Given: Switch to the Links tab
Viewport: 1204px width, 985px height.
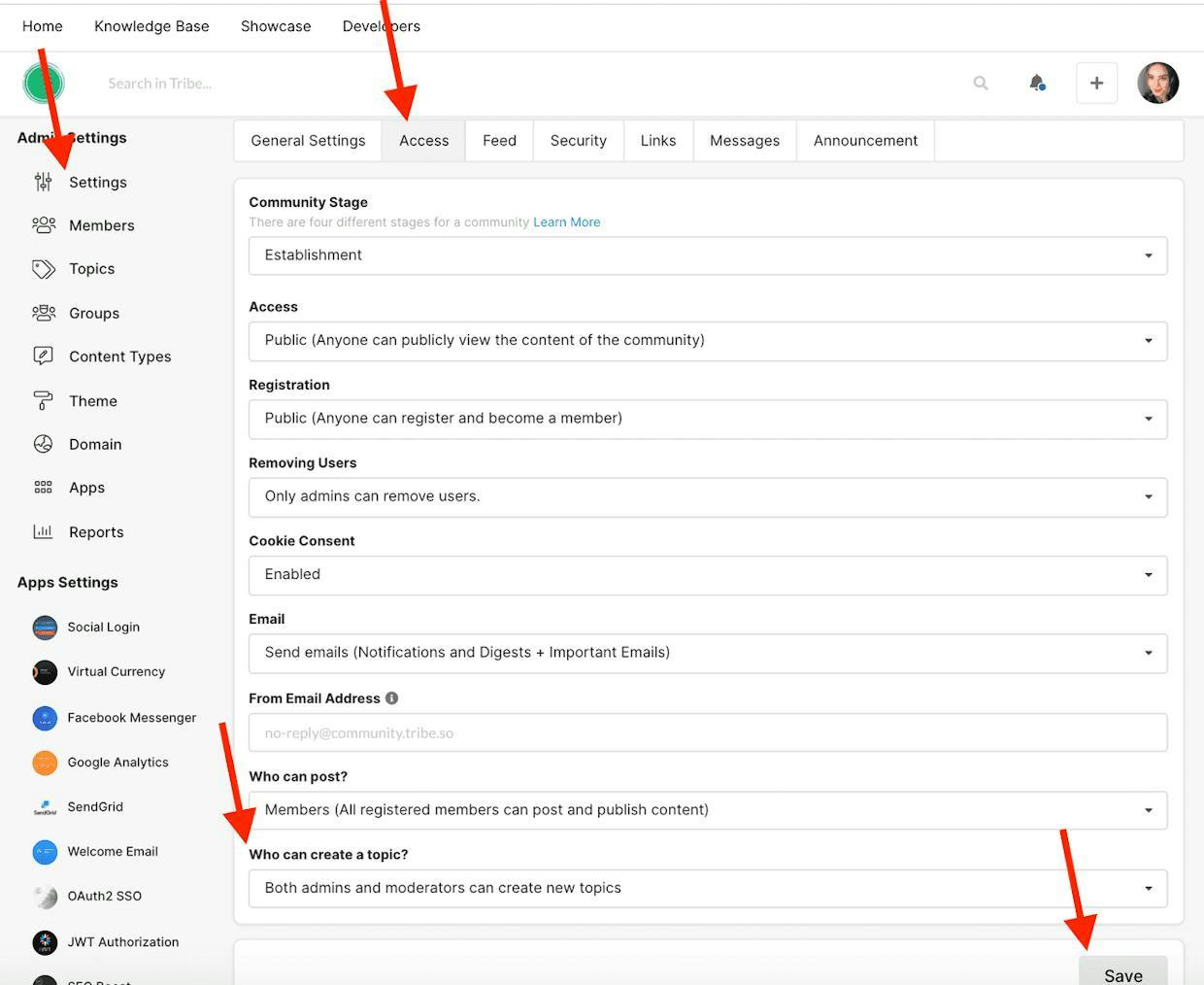Looking at the screenshot, I should click(x=658, y=141).
